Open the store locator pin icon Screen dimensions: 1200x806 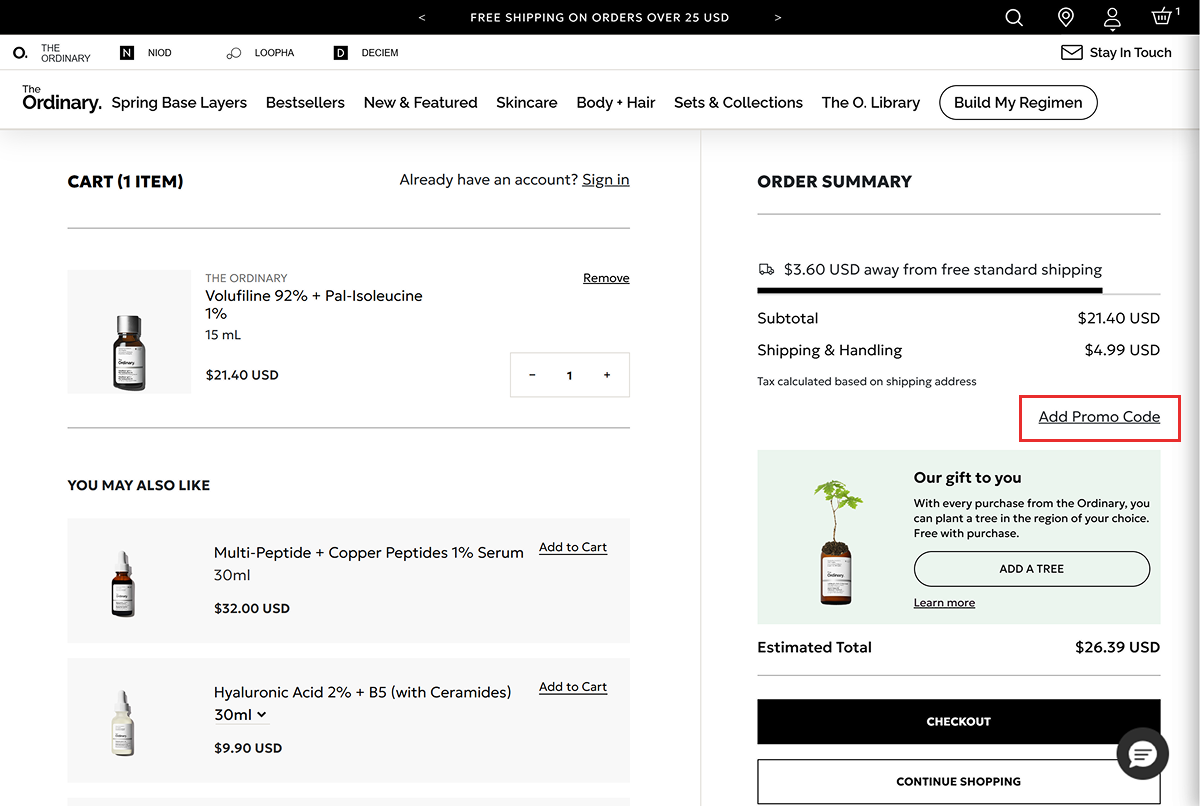pyautogui.click(x=1064, y=17)
